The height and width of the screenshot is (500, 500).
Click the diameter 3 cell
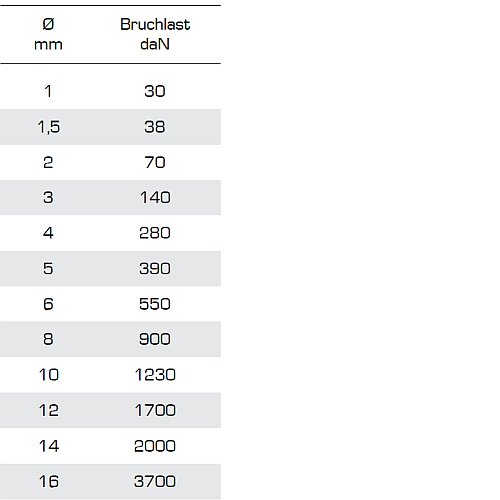[x=48, y=197]
